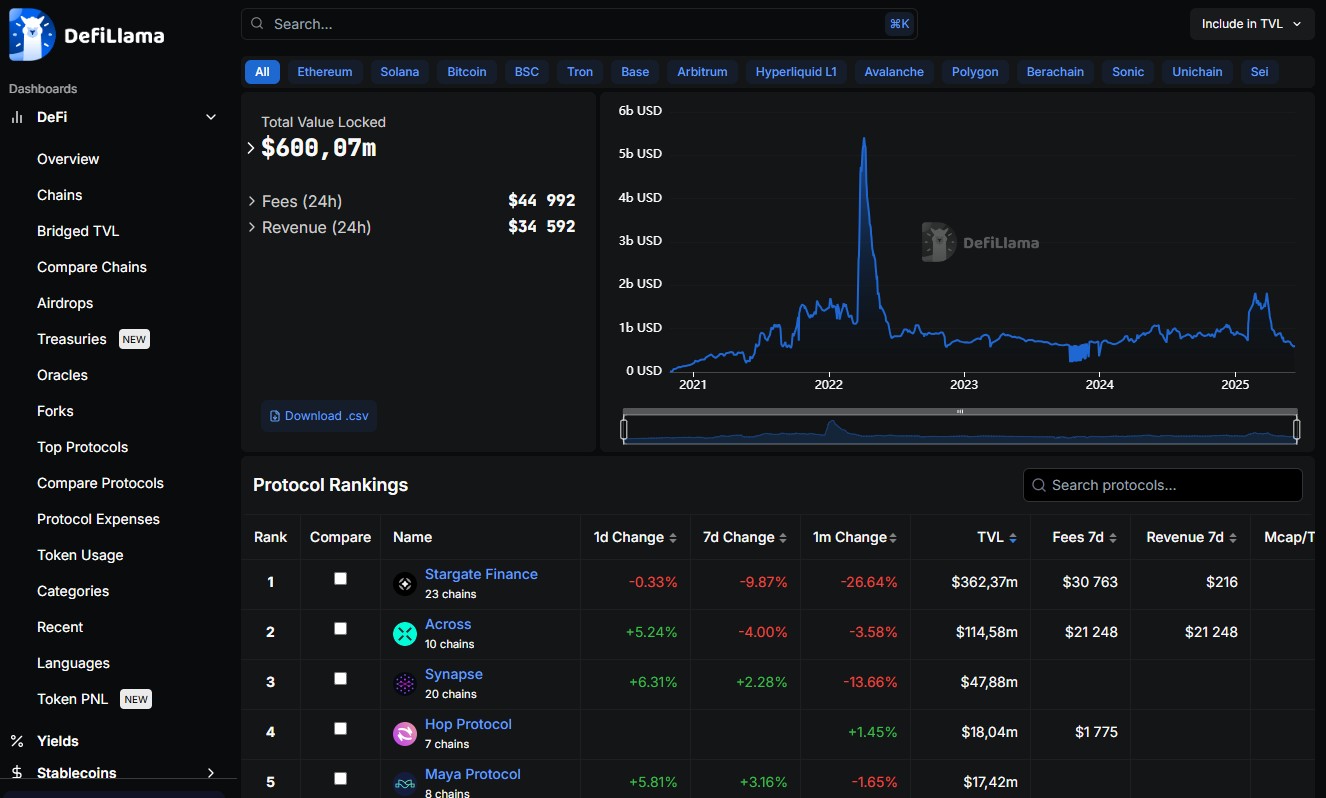Click the Yields sidebar item
The width and height of the screenshot is (1326, 798).
point(58,741)
